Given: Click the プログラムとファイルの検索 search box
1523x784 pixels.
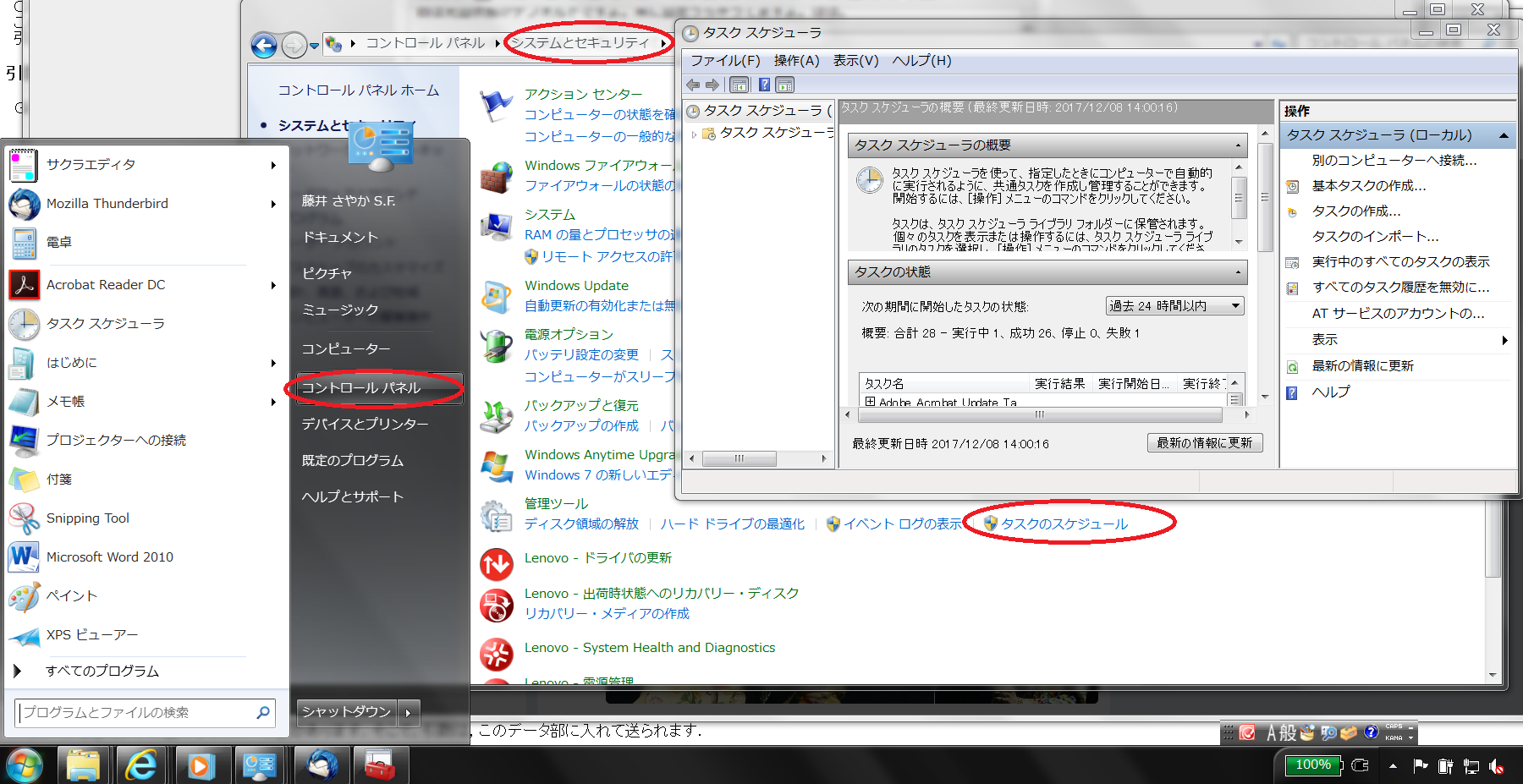Looking at the screenshot, I should point(145,713).
